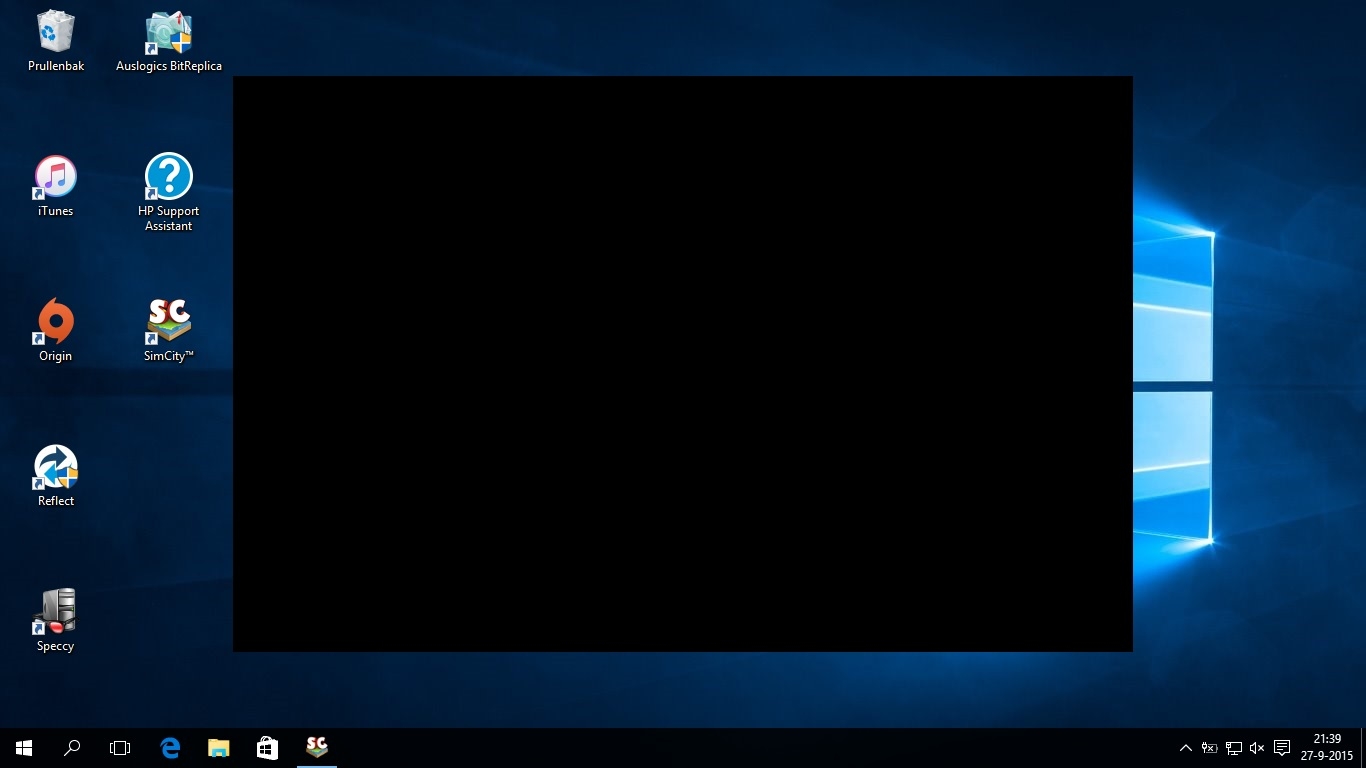Select the Speccy desktop shortcut
Image resolution: width=1366 pixels, height=768 pixels.
[56, 613]
